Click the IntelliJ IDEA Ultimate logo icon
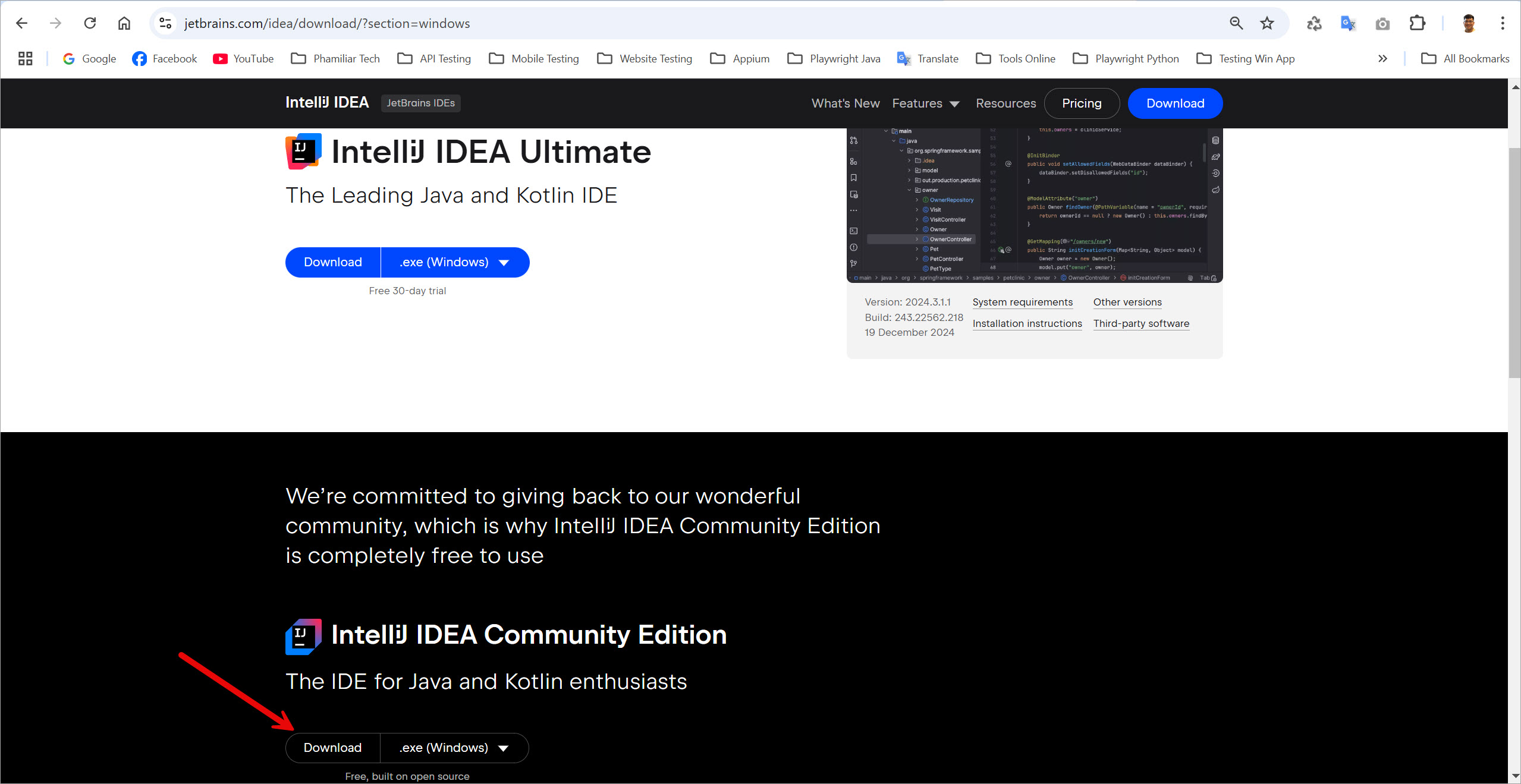1521x784 pixels. tap(303, 152)
